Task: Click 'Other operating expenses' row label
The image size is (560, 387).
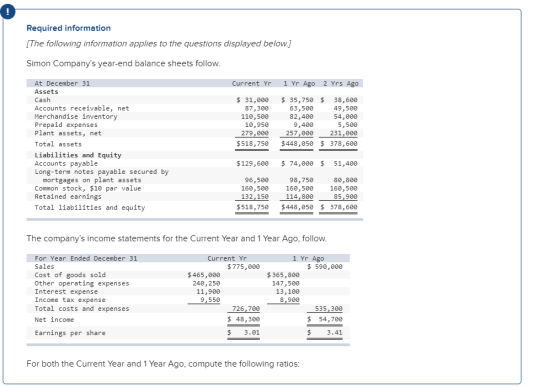Action: click(82, 283)
